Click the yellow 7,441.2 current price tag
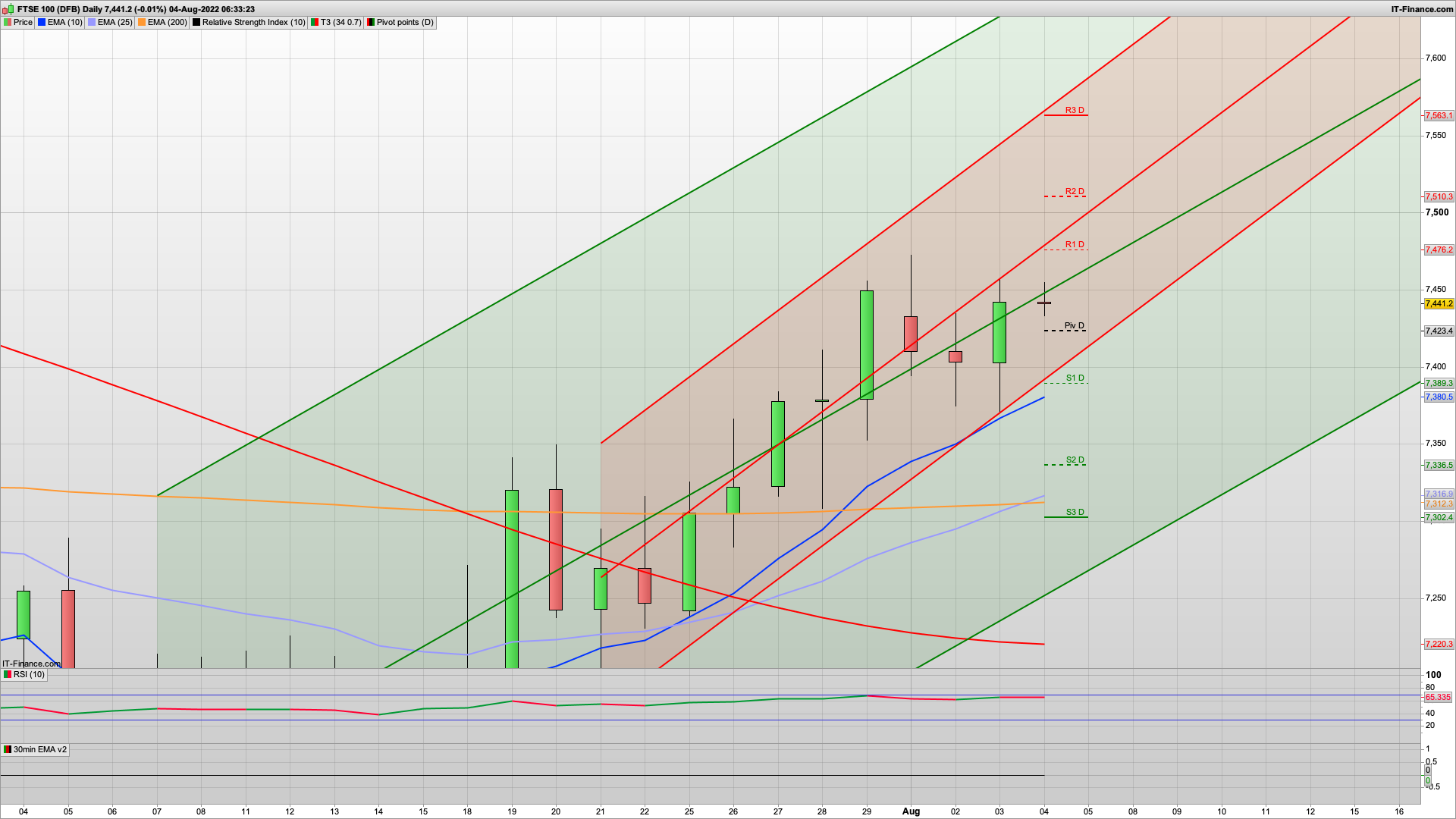 coord(1439,303)
